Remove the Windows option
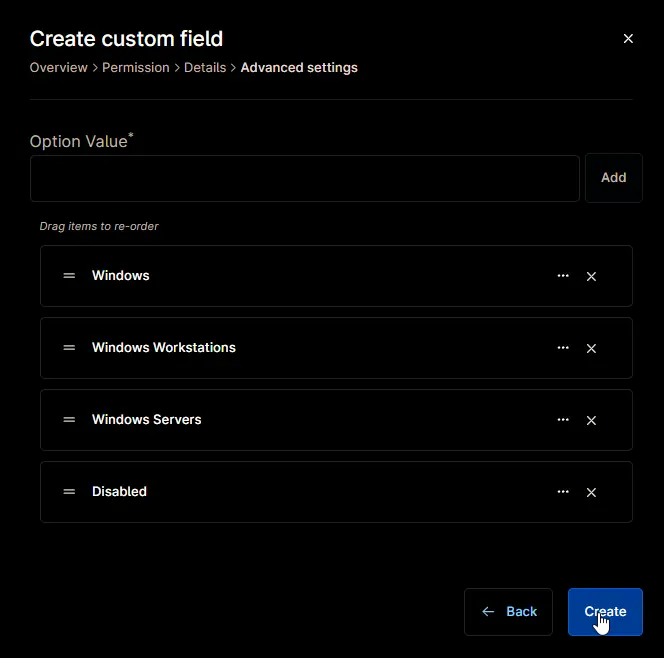The width and height of the screenshot is (664, 658). 591,276
